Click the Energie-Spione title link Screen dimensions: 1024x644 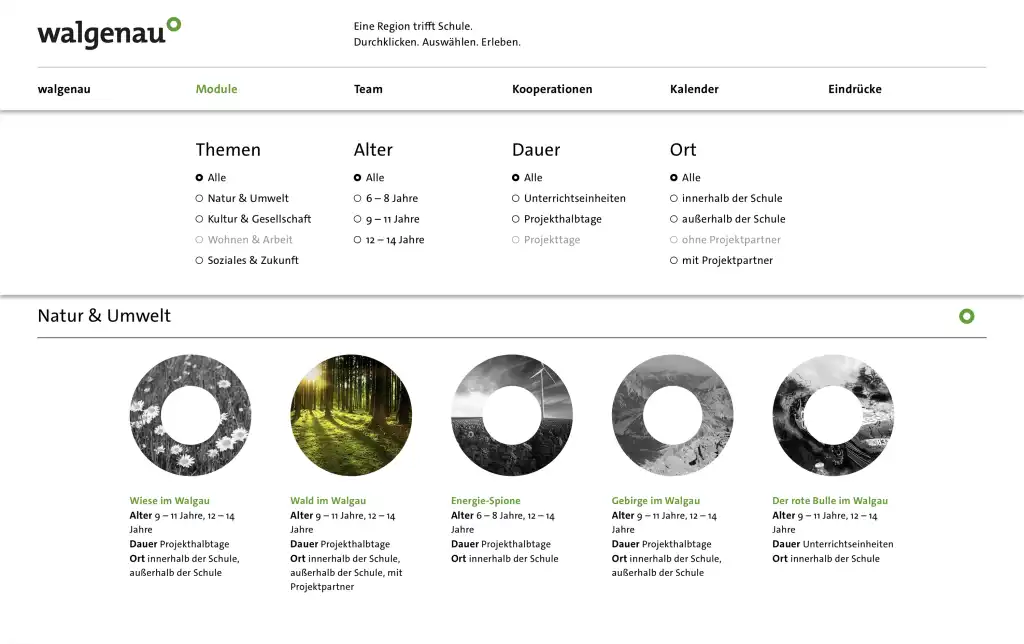[486, 501]
